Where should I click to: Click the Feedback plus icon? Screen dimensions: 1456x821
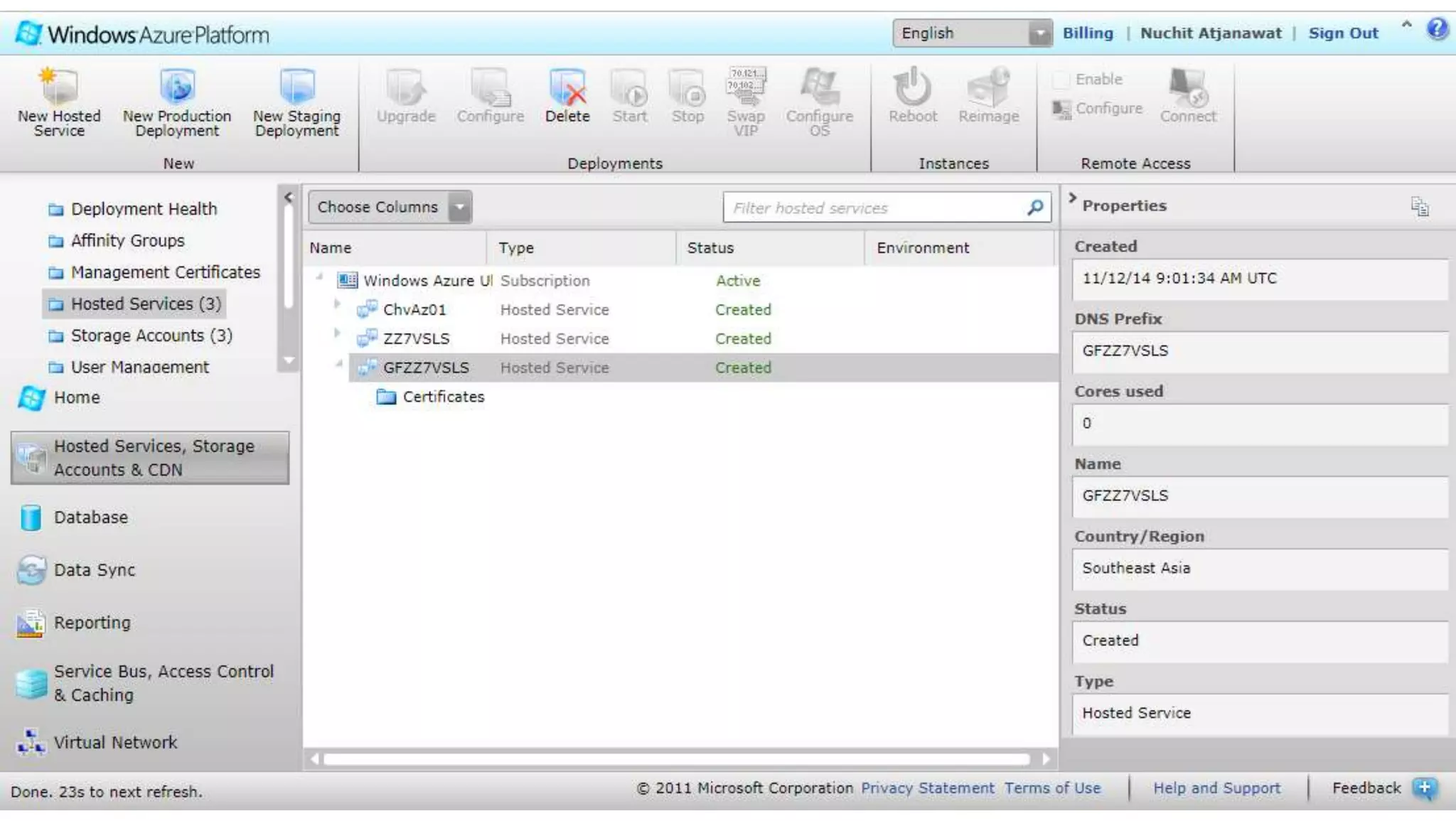1424,788
